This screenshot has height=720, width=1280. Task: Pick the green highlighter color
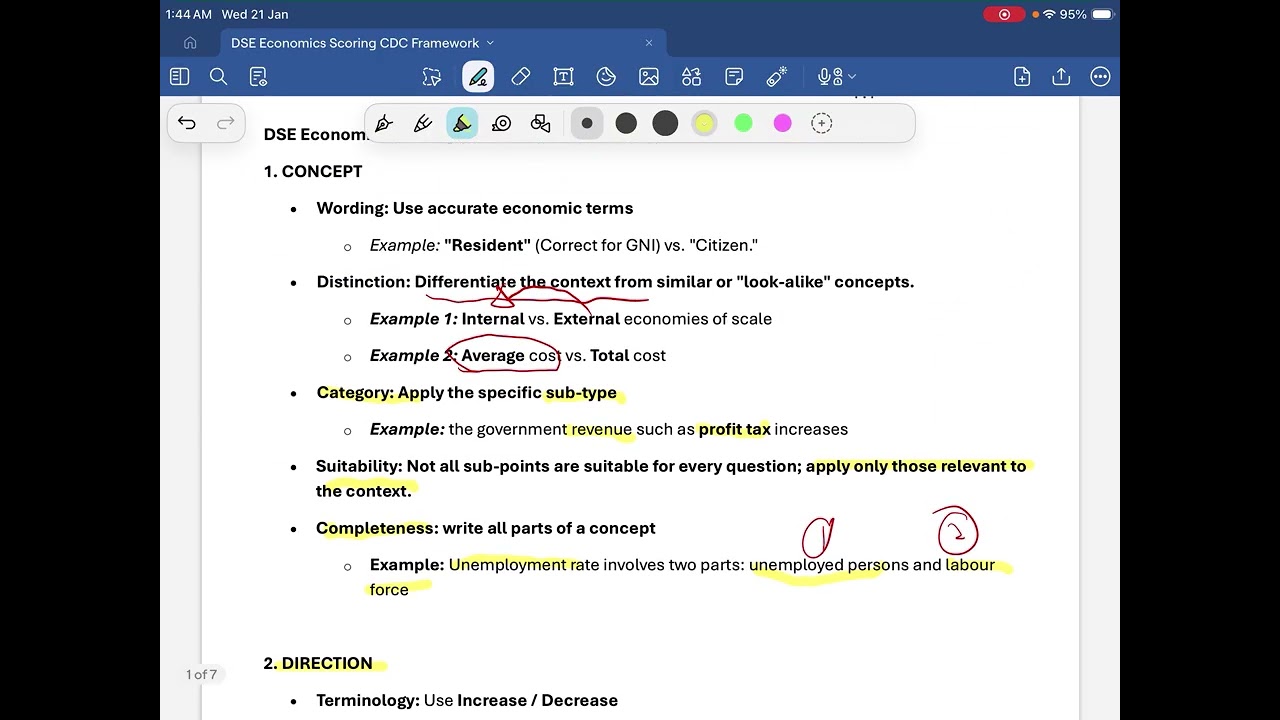point(743,123)
